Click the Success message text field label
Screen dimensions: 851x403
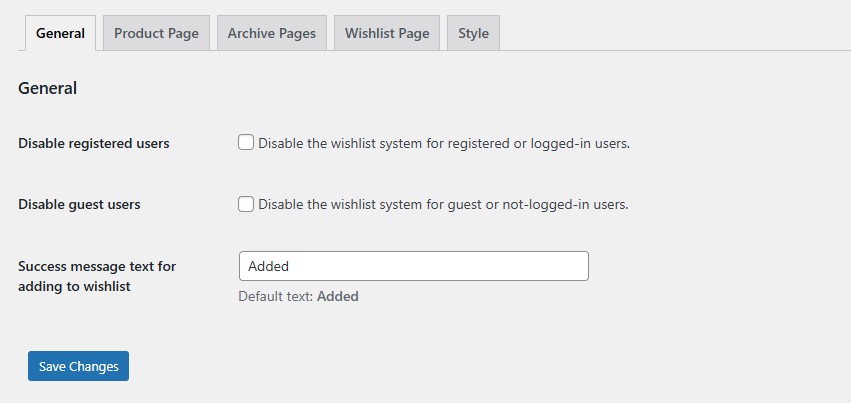[97, 276]
